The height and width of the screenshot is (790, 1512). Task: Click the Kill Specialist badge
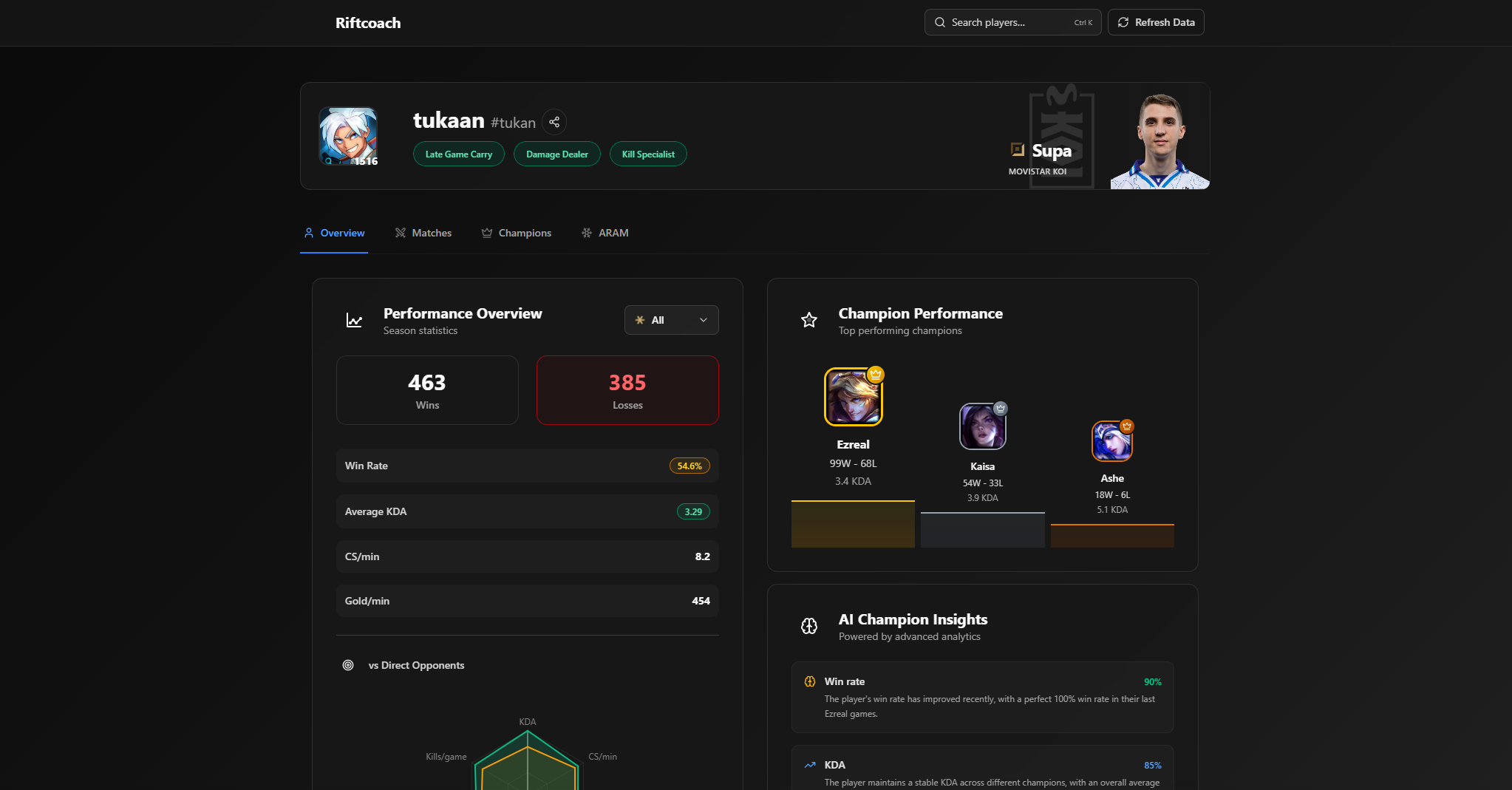click(648, 154)
